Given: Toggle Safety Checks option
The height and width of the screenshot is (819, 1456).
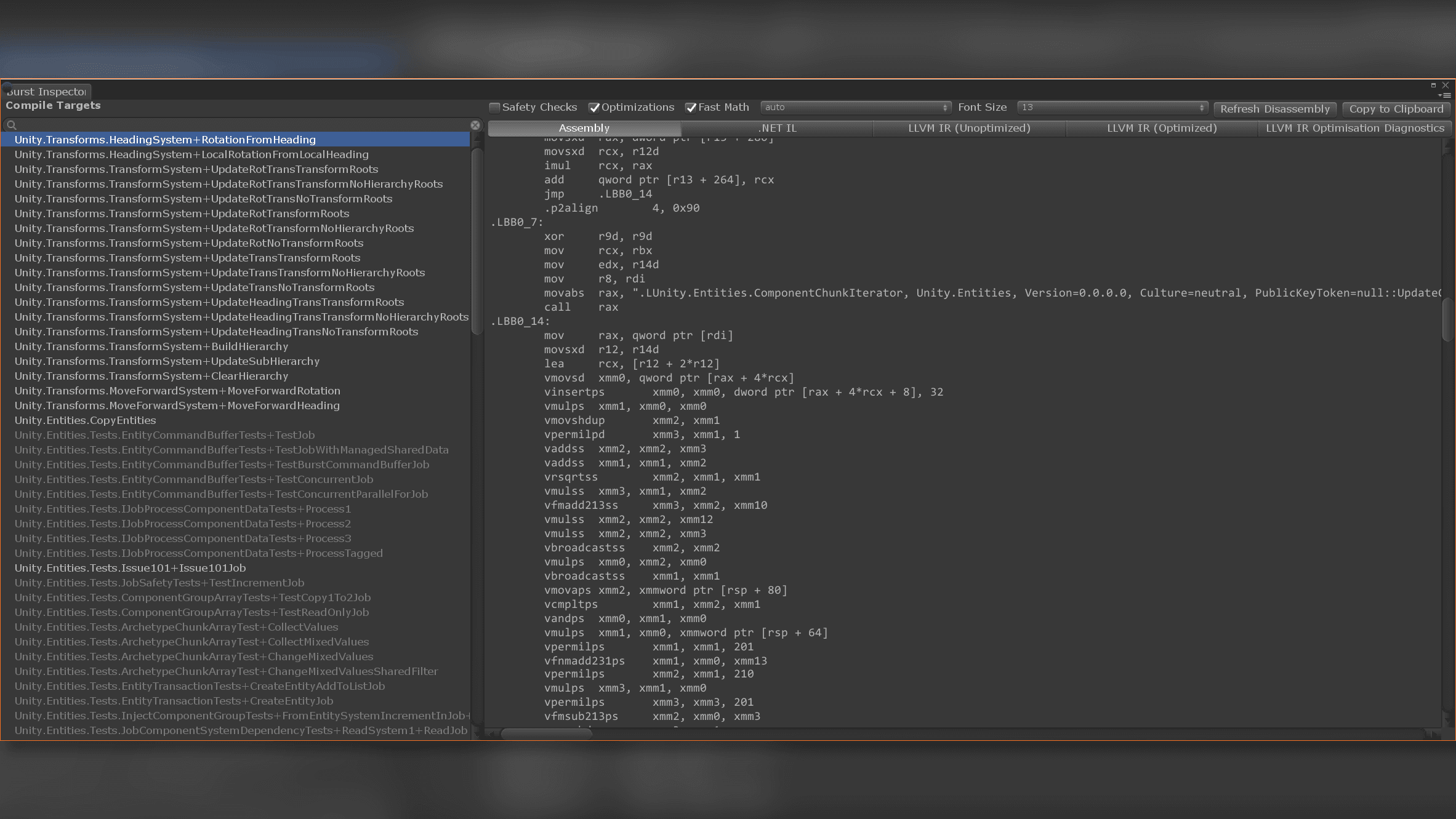Looking at the screenshot, I should (496, 107).
